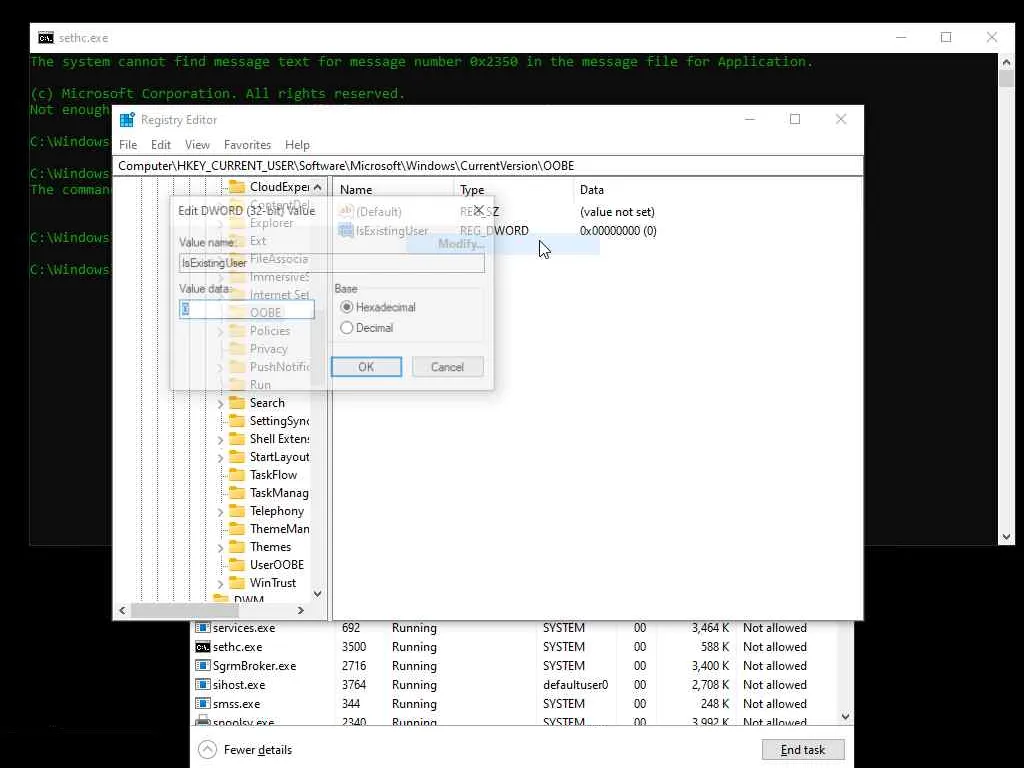Open the File menu in Registry Editor
This screenshot has height=768, width=1024.
pyautogui.click(x=127, y=145)
